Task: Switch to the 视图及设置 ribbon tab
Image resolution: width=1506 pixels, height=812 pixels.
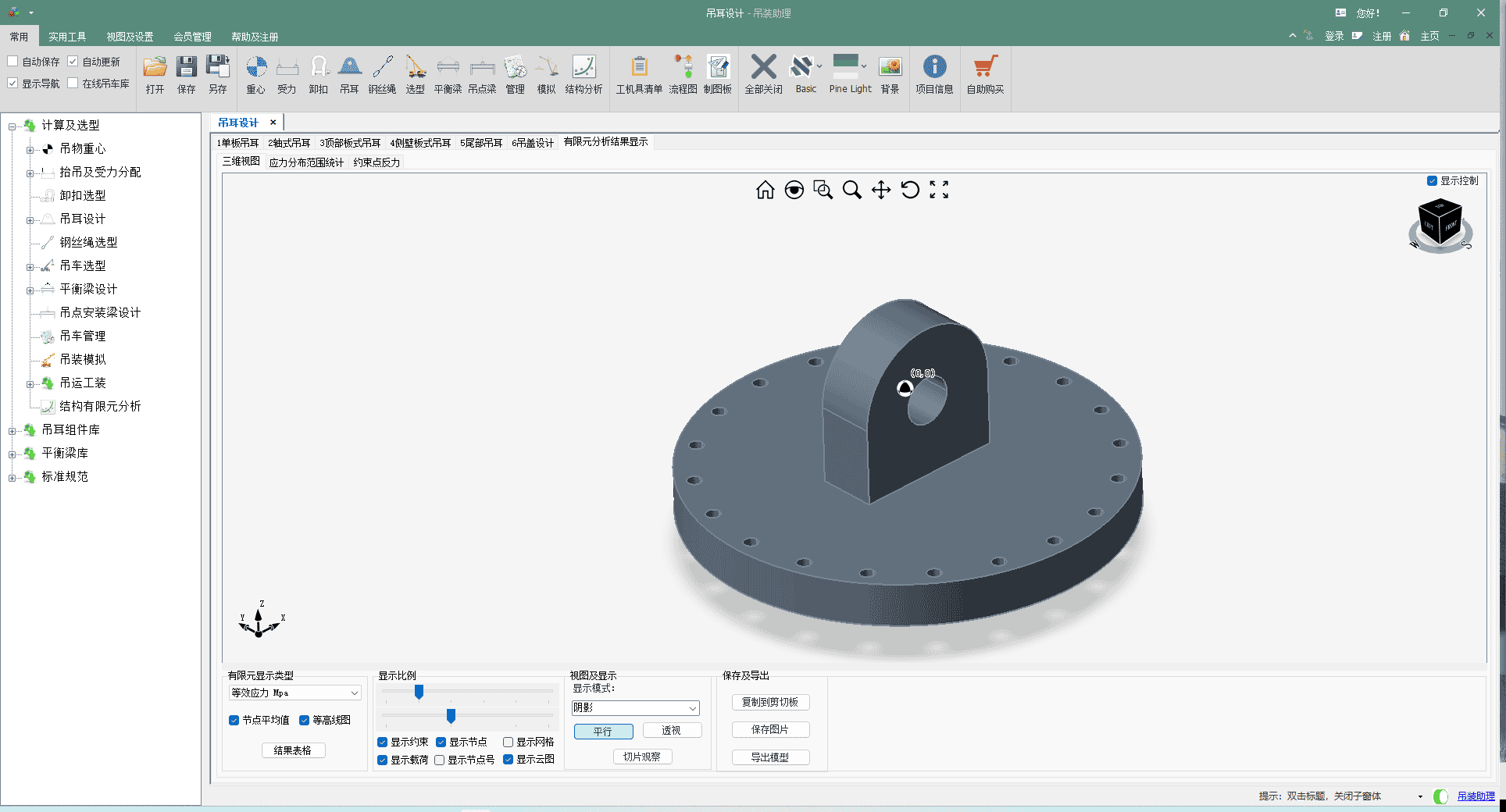Action: (130, 37)
